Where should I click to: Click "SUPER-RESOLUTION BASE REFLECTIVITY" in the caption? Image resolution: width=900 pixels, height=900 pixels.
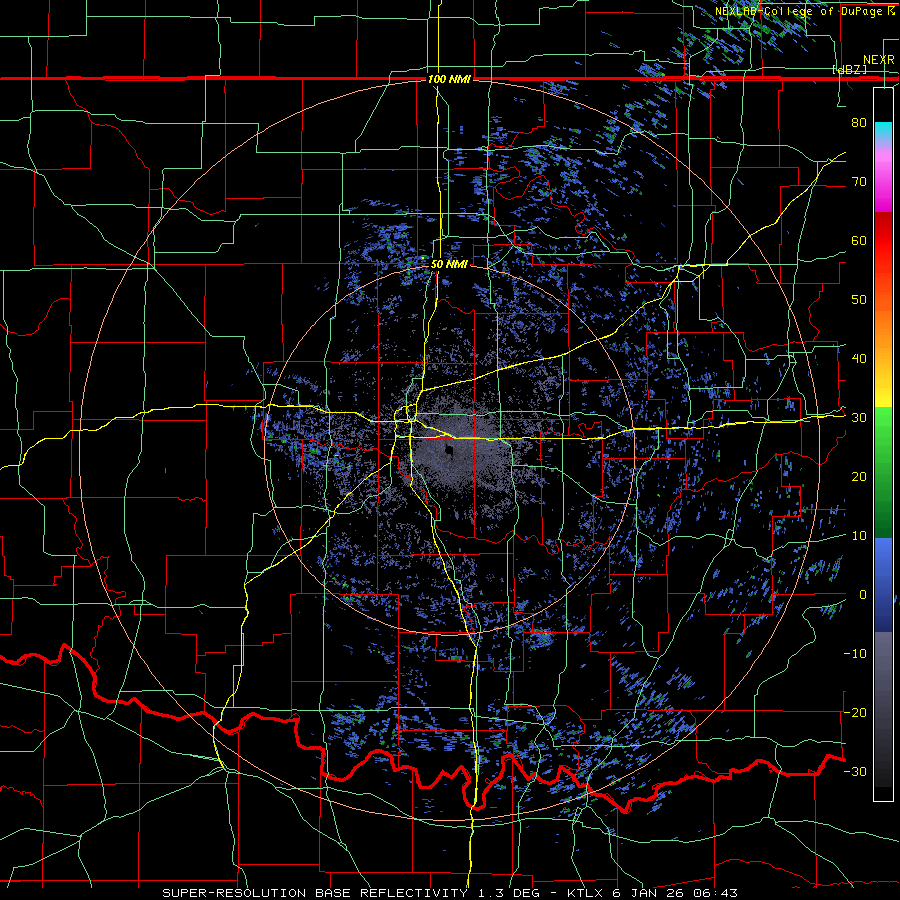[x=315, y=893]
